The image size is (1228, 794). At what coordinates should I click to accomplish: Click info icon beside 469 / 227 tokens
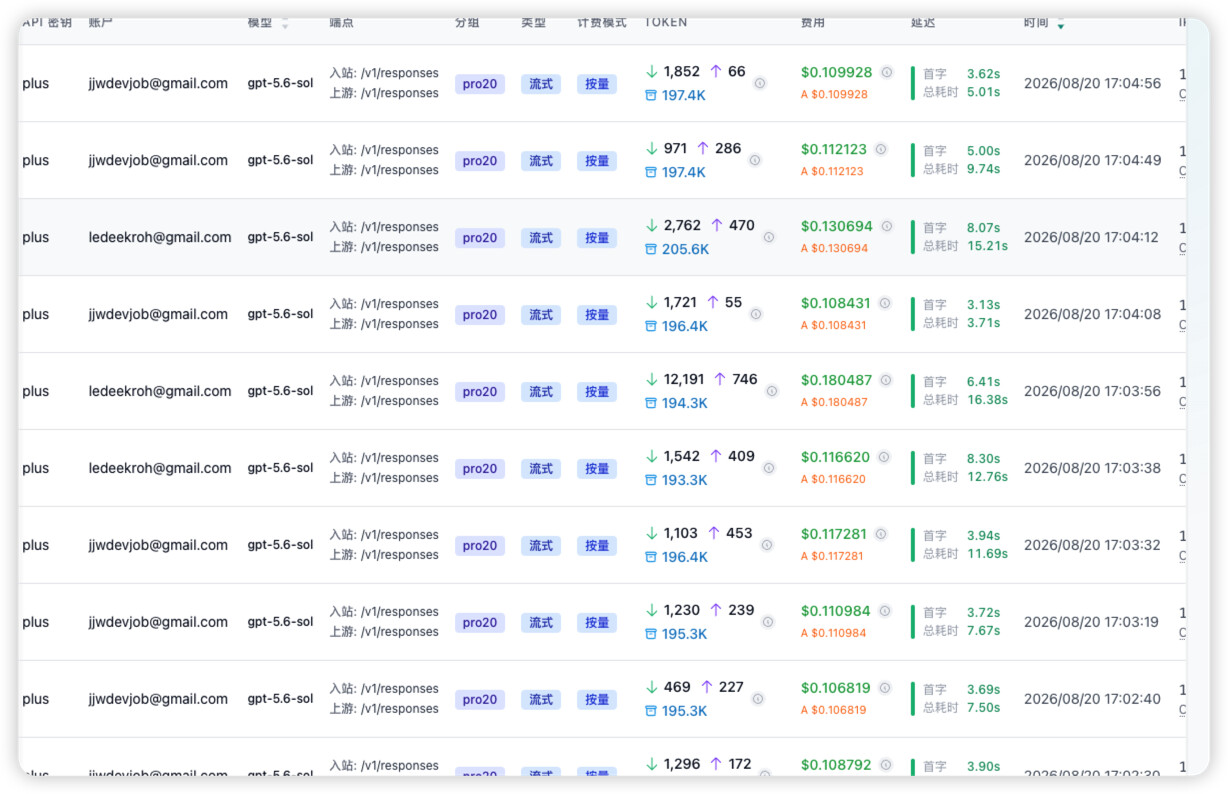tap(758, 699)
